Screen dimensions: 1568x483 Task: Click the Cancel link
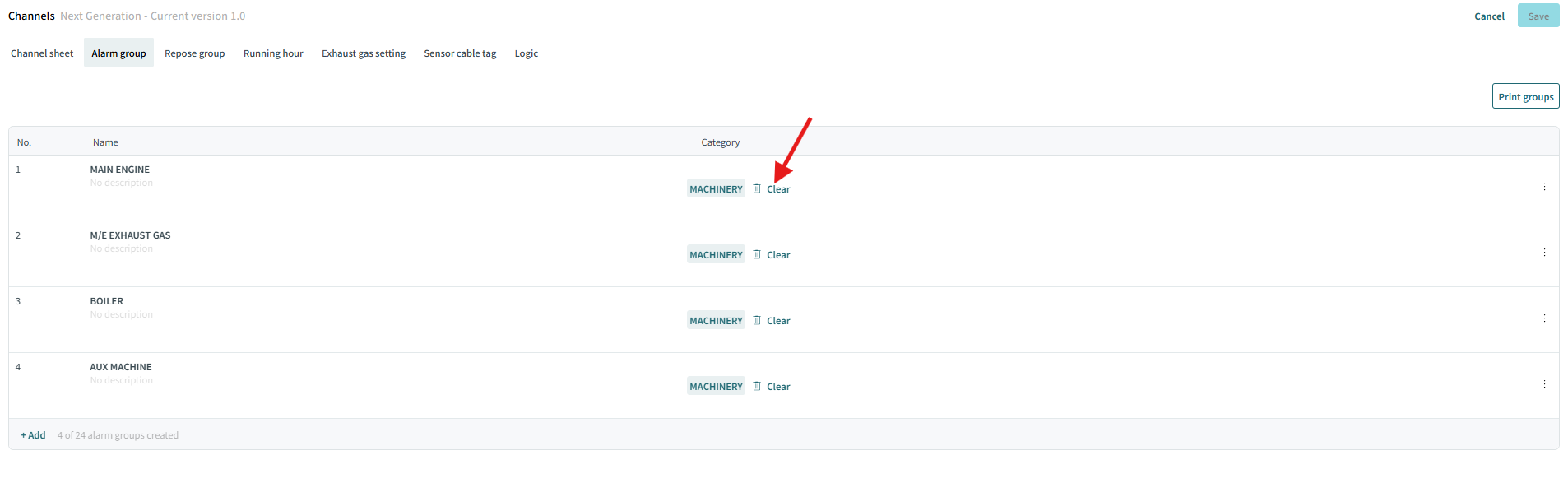click(x=1489, y=16)
